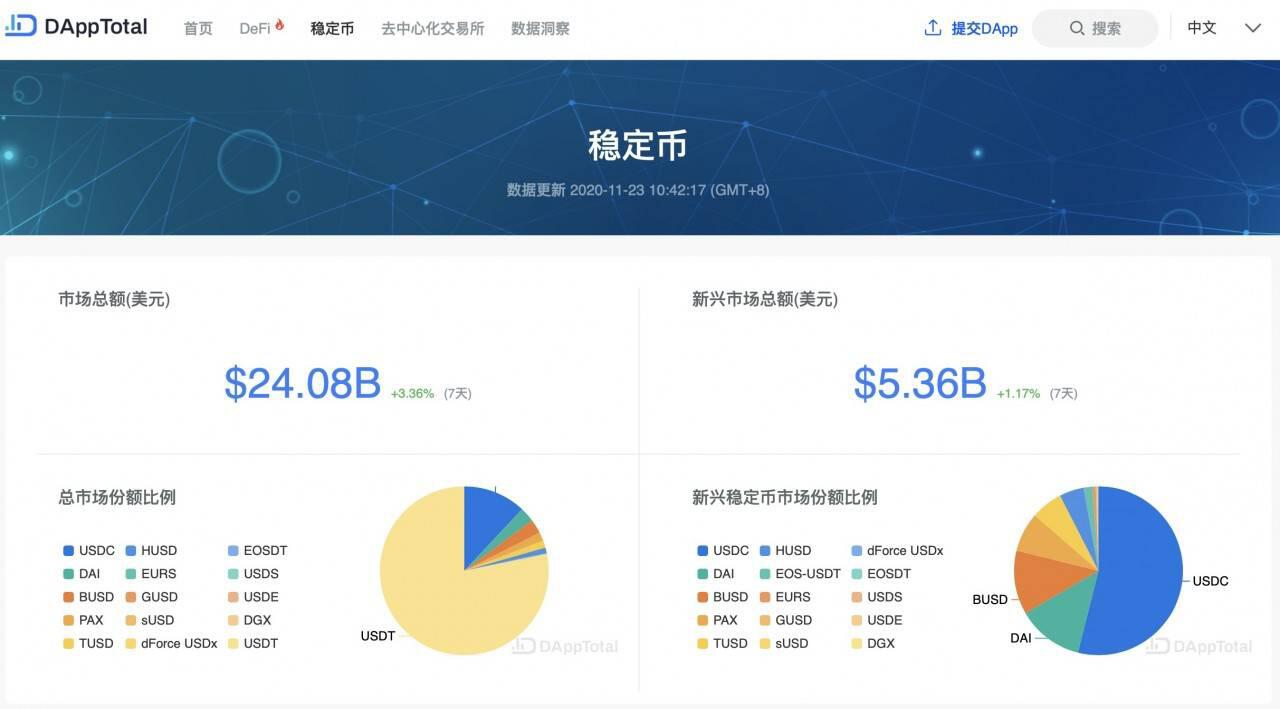The height and width of the screenshot is (709, 1280).
Task: Toggle DGX in emerging stablecoin legend
Action: tap(871, 643)
